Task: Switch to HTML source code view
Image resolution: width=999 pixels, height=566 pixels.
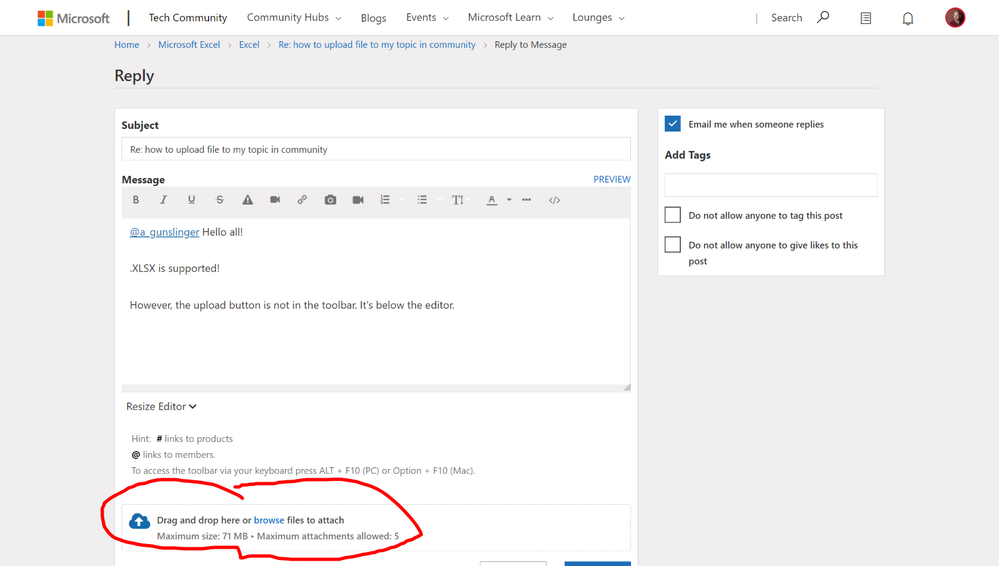Action: (554, 200)
